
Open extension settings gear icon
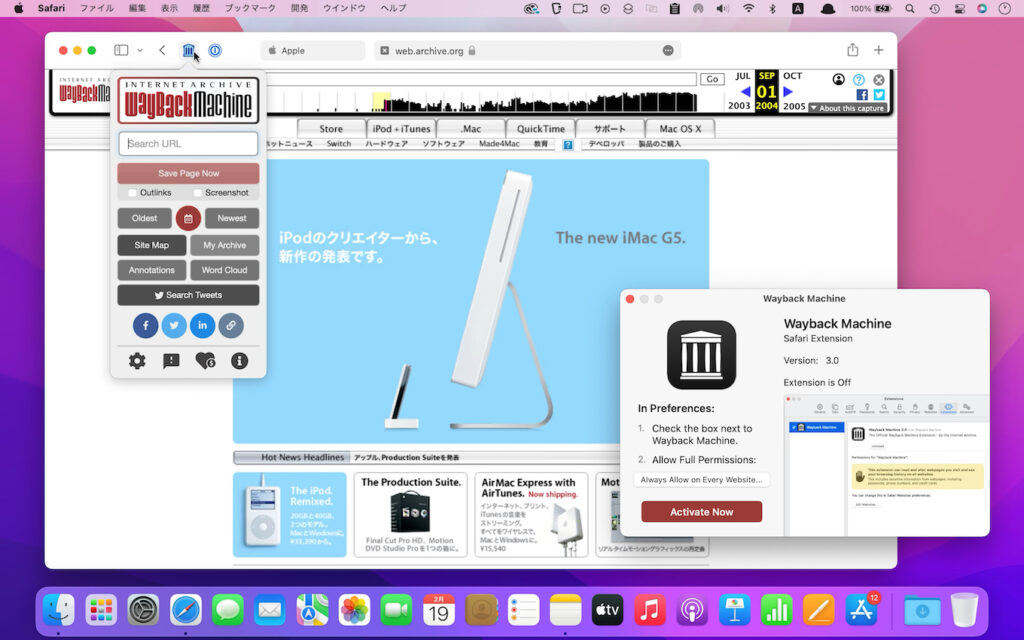click(x=137, y=360)
